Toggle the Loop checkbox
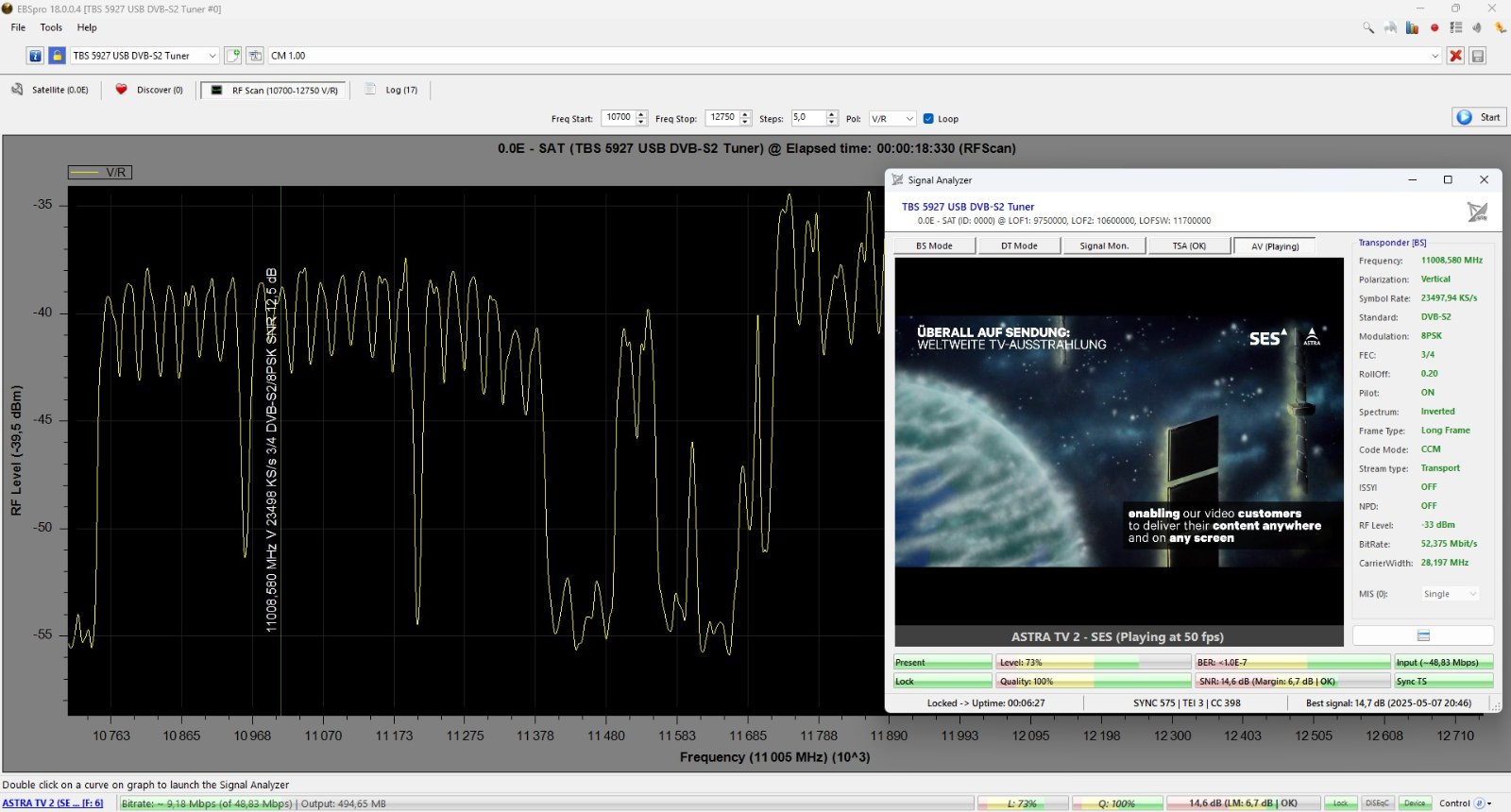The width and height of the screenshot is (1511, 812). (x=928, y=119)
